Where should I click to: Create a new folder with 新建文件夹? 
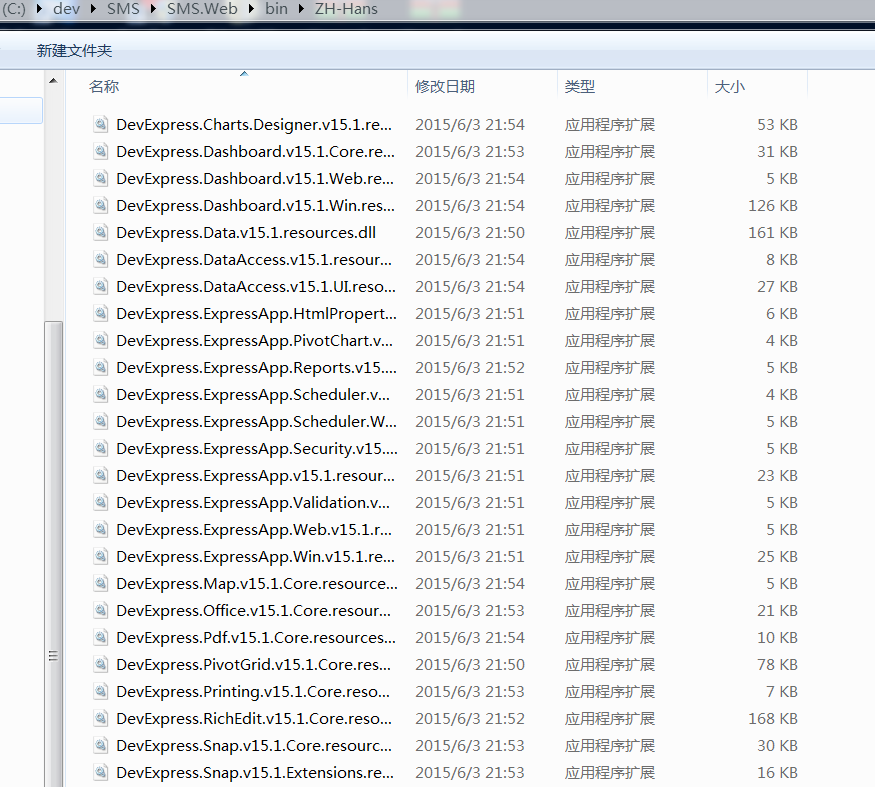coord(74,51)
